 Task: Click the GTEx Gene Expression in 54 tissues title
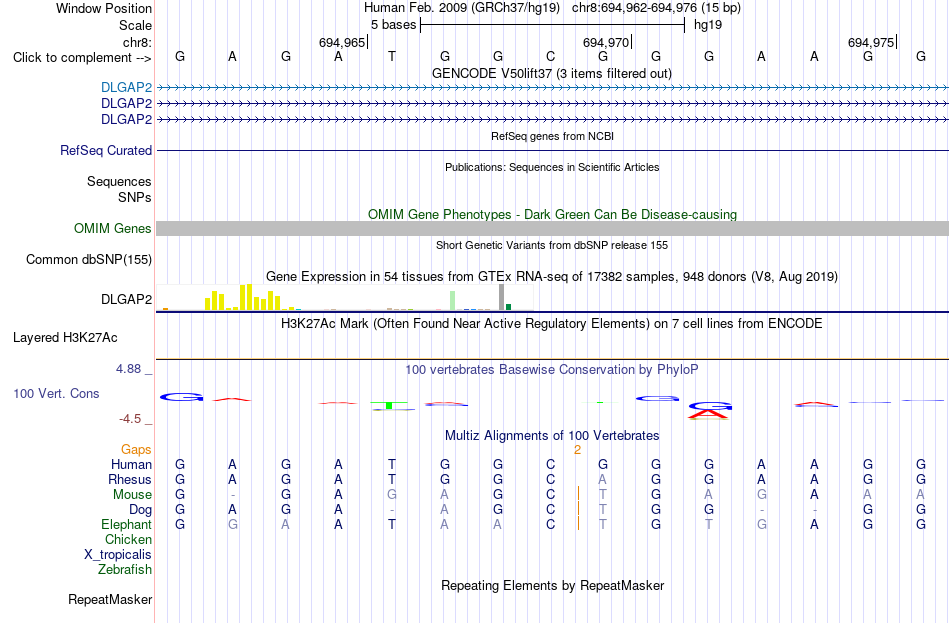point(552,276)
